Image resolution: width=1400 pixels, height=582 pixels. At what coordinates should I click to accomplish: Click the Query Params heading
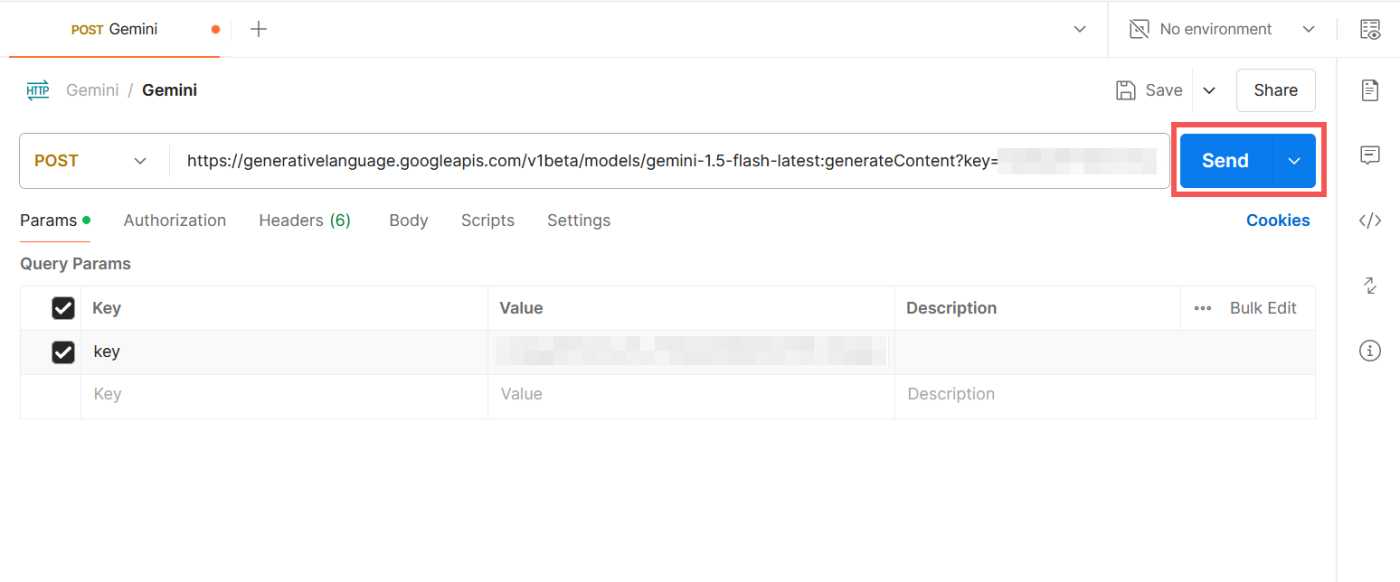75,264
